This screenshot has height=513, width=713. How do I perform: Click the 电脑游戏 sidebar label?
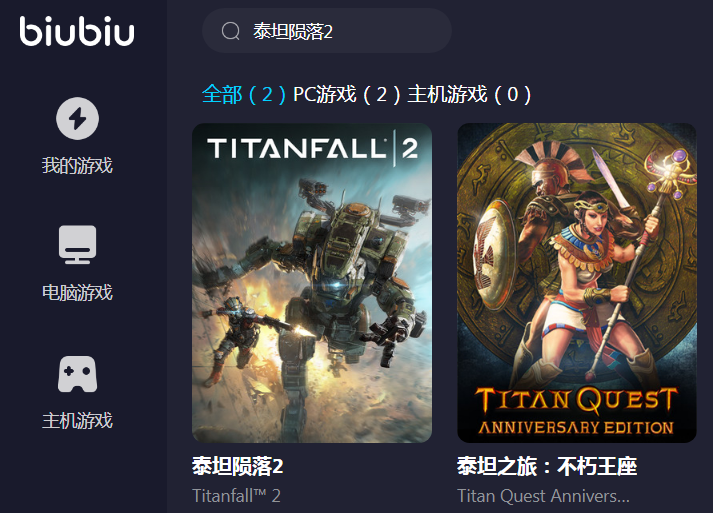pyautogui.click(x=77, y=292)
